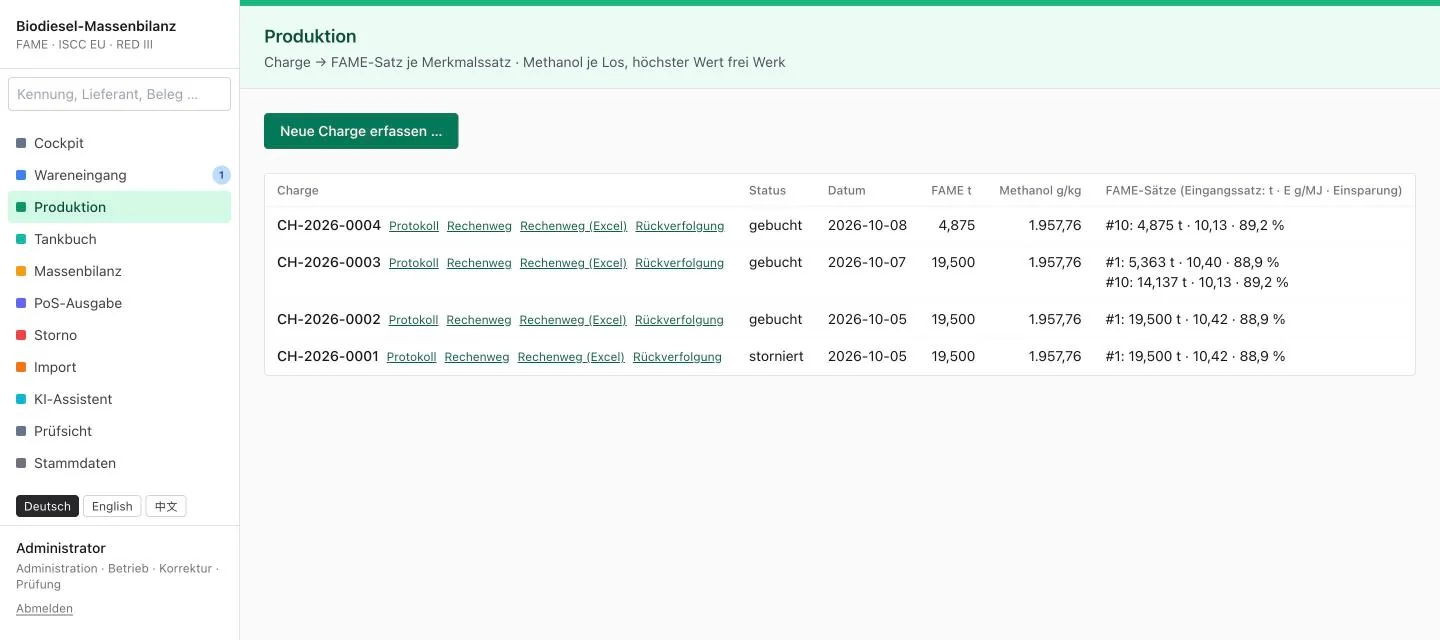1440x640 pixels.
Task: Go to Wareneingang section
Action: [119, 175]
